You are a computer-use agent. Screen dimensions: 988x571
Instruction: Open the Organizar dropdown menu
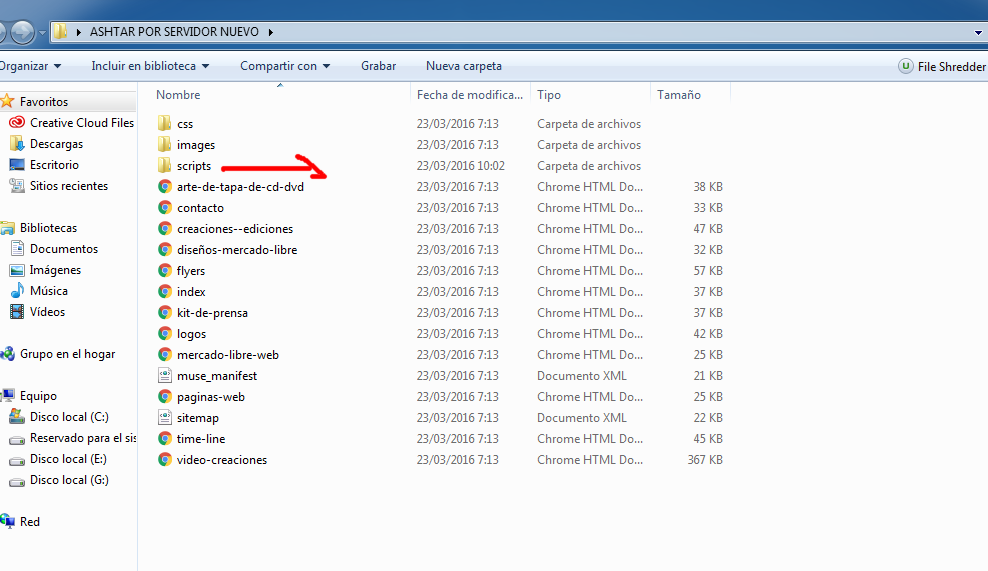click(29, 66)
